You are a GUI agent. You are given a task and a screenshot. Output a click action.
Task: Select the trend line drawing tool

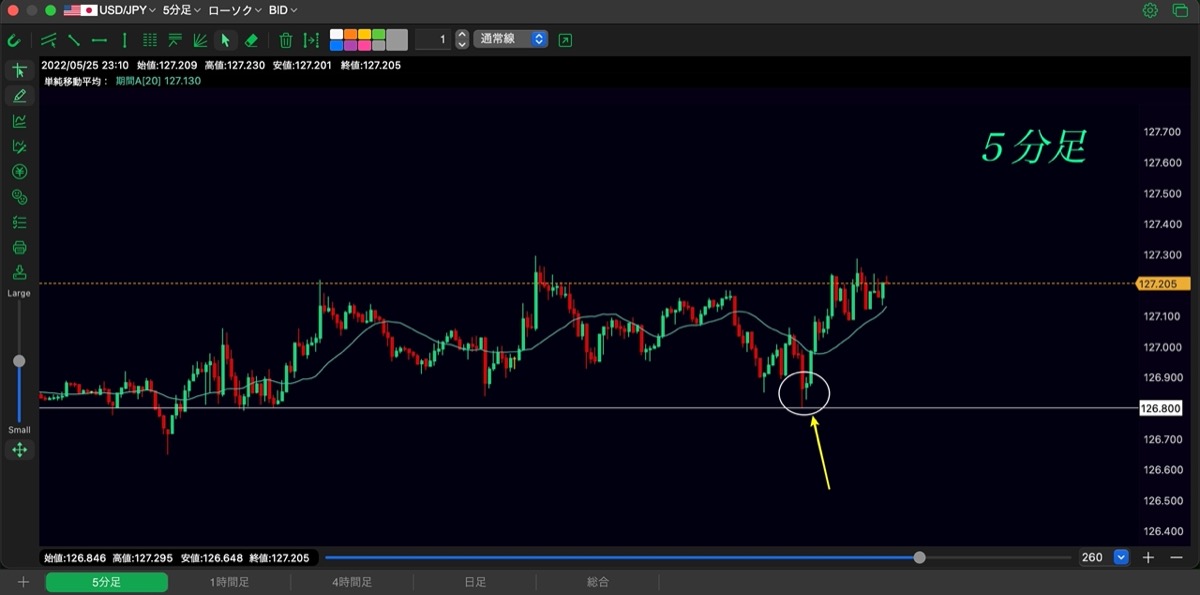[x=49, y=40]
